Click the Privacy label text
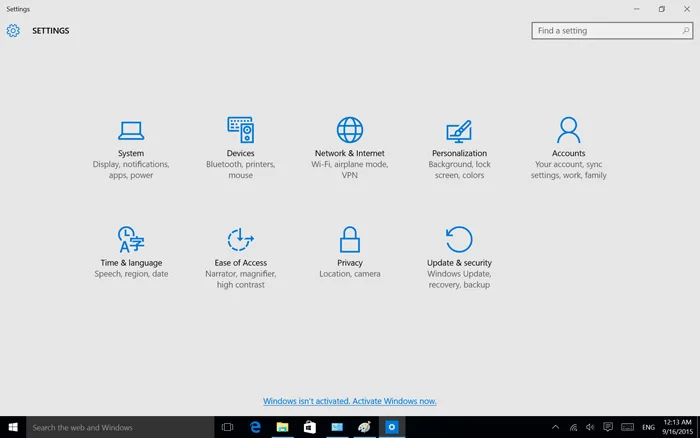 [350, 263]
